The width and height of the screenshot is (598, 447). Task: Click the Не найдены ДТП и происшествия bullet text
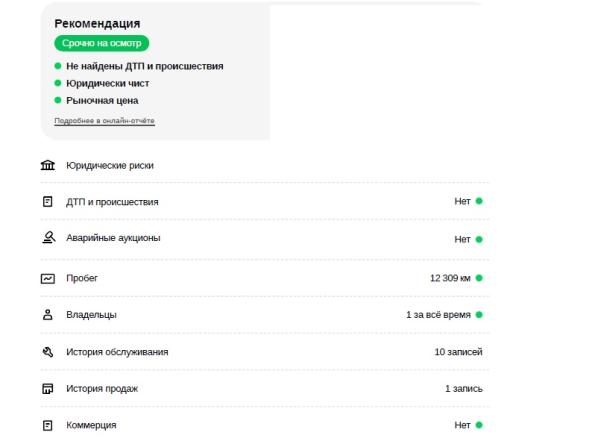coord(145,66)
